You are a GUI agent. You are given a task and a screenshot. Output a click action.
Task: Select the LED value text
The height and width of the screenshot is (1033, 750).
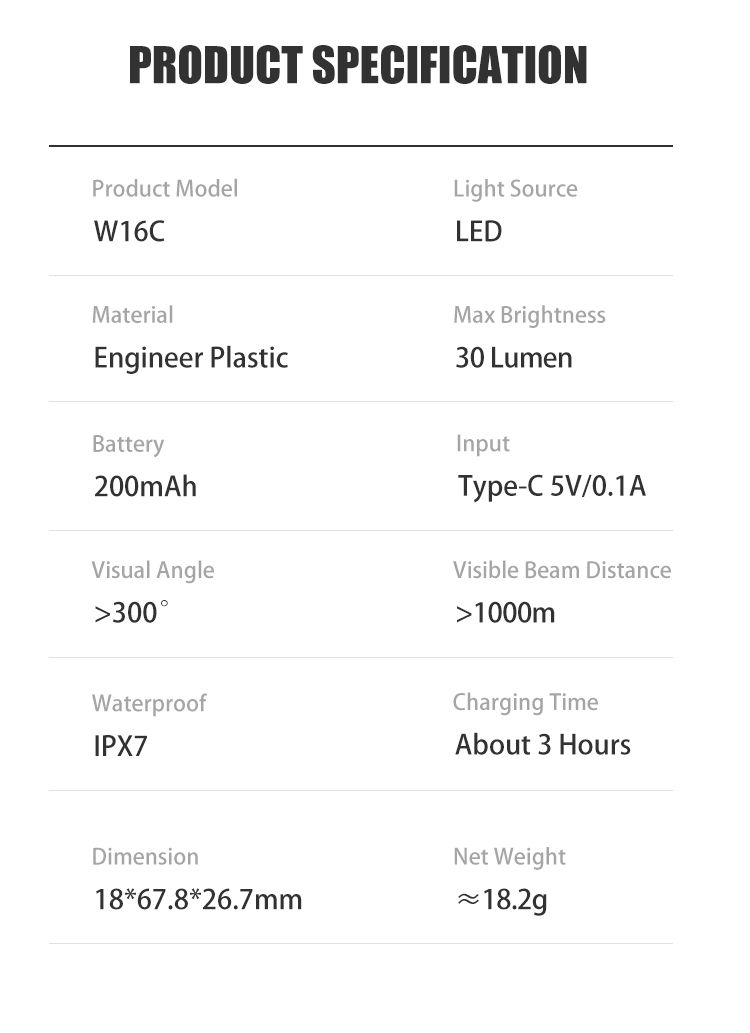coord(478,232)
